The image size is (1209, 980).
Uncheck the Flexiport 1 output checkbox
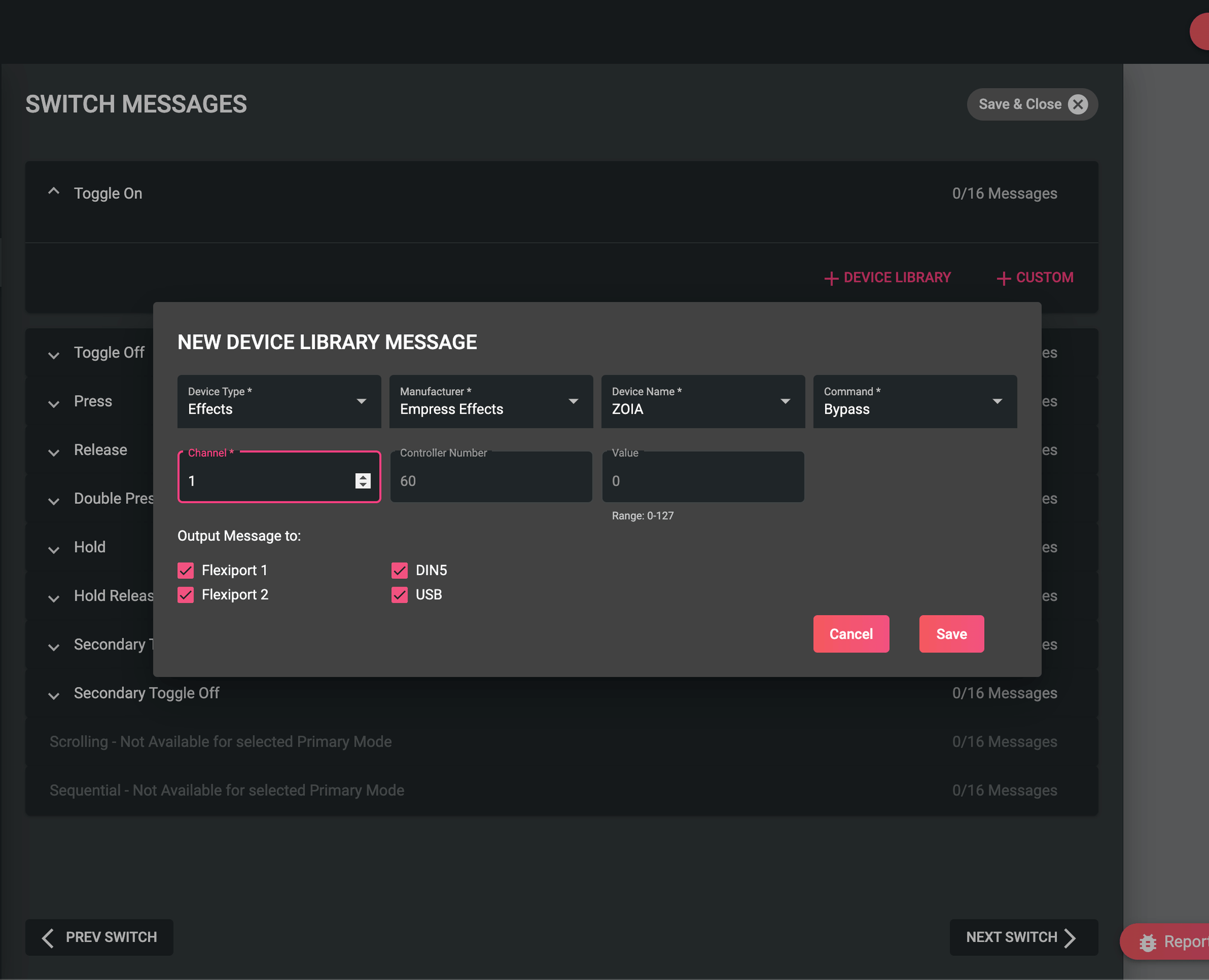(186, 570)
